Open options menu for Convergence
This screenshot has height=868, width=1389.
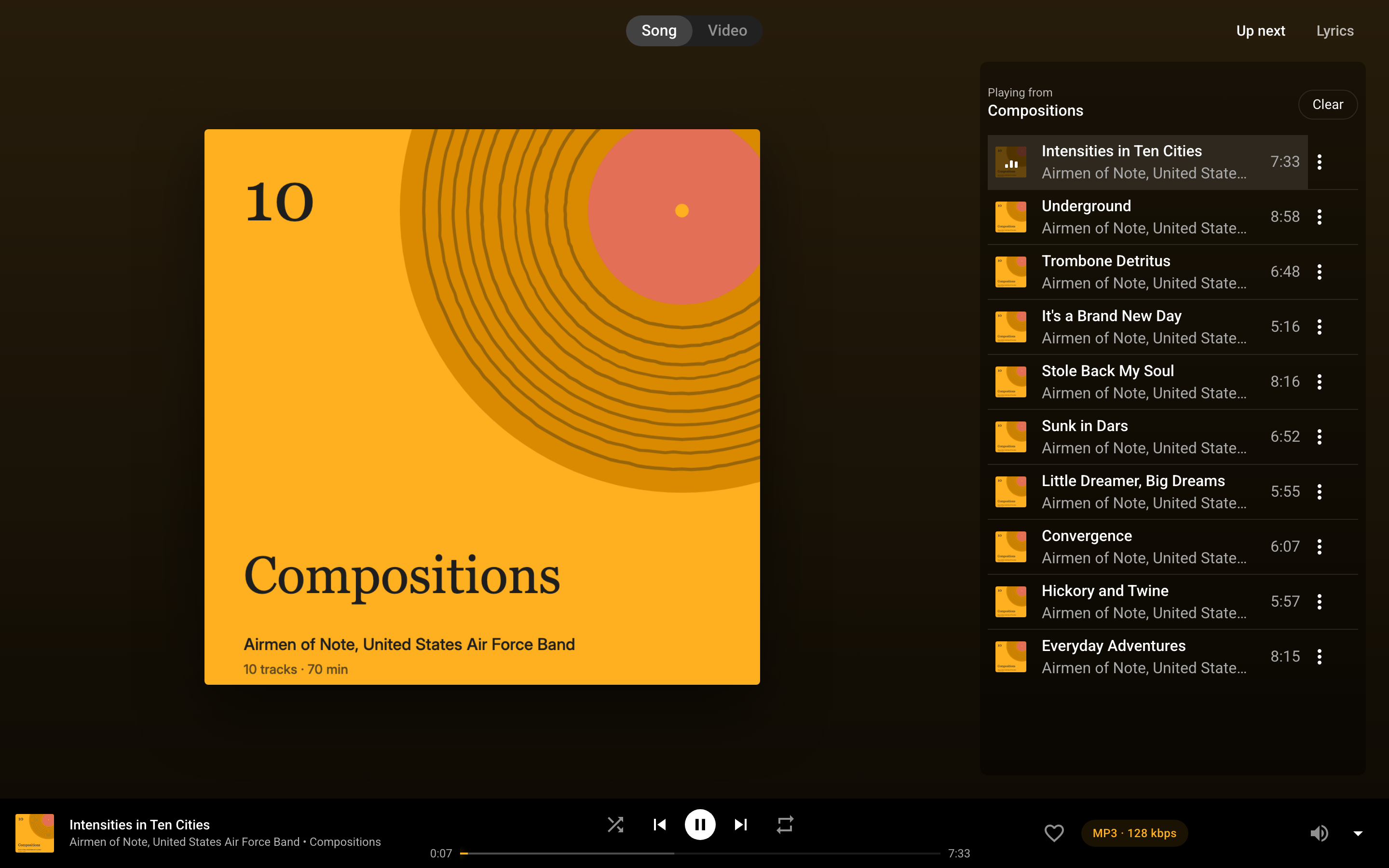click(x=1320, y=546)
